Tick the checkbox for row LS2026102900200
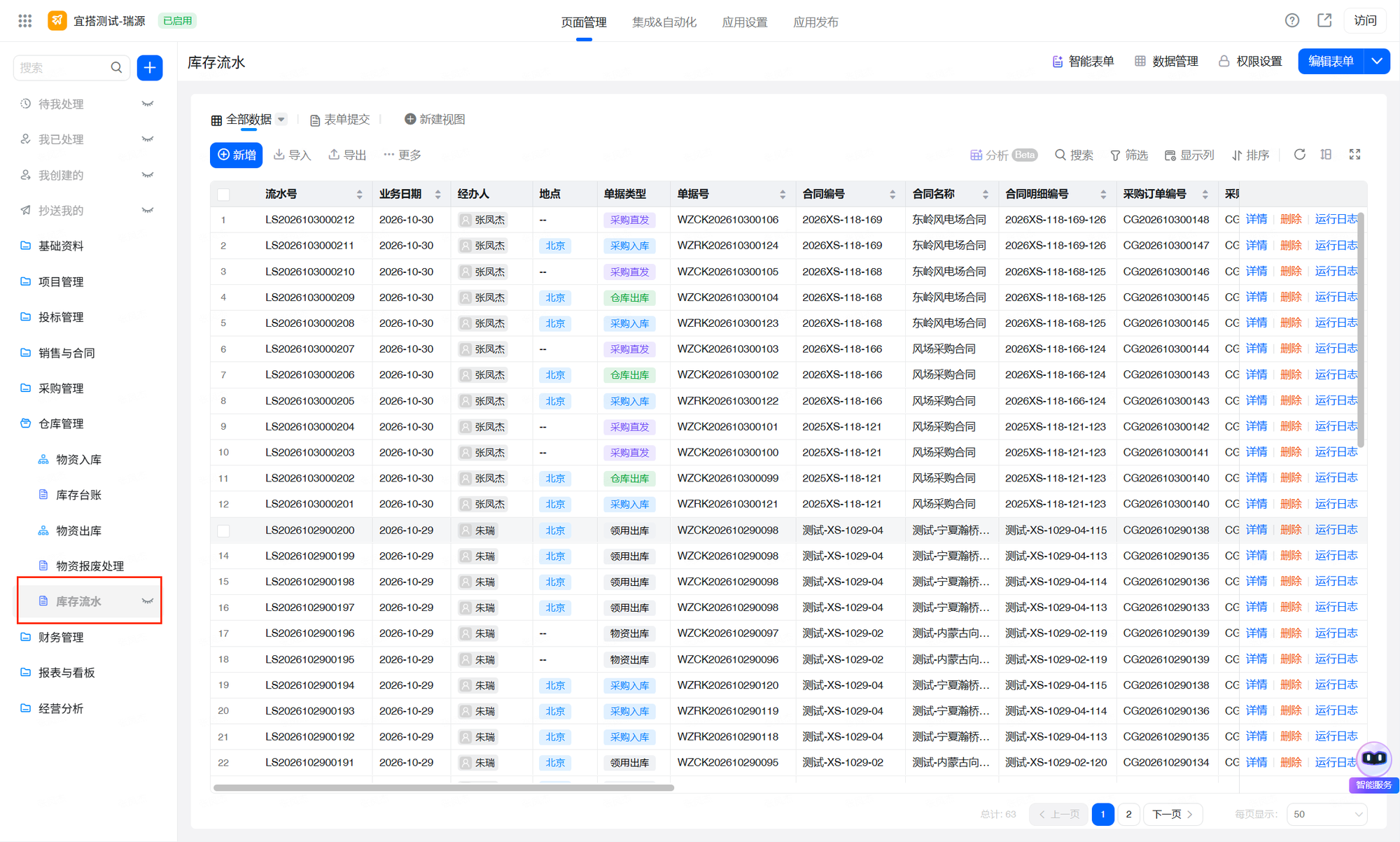 pyautogui.click(x=223, y=531)
